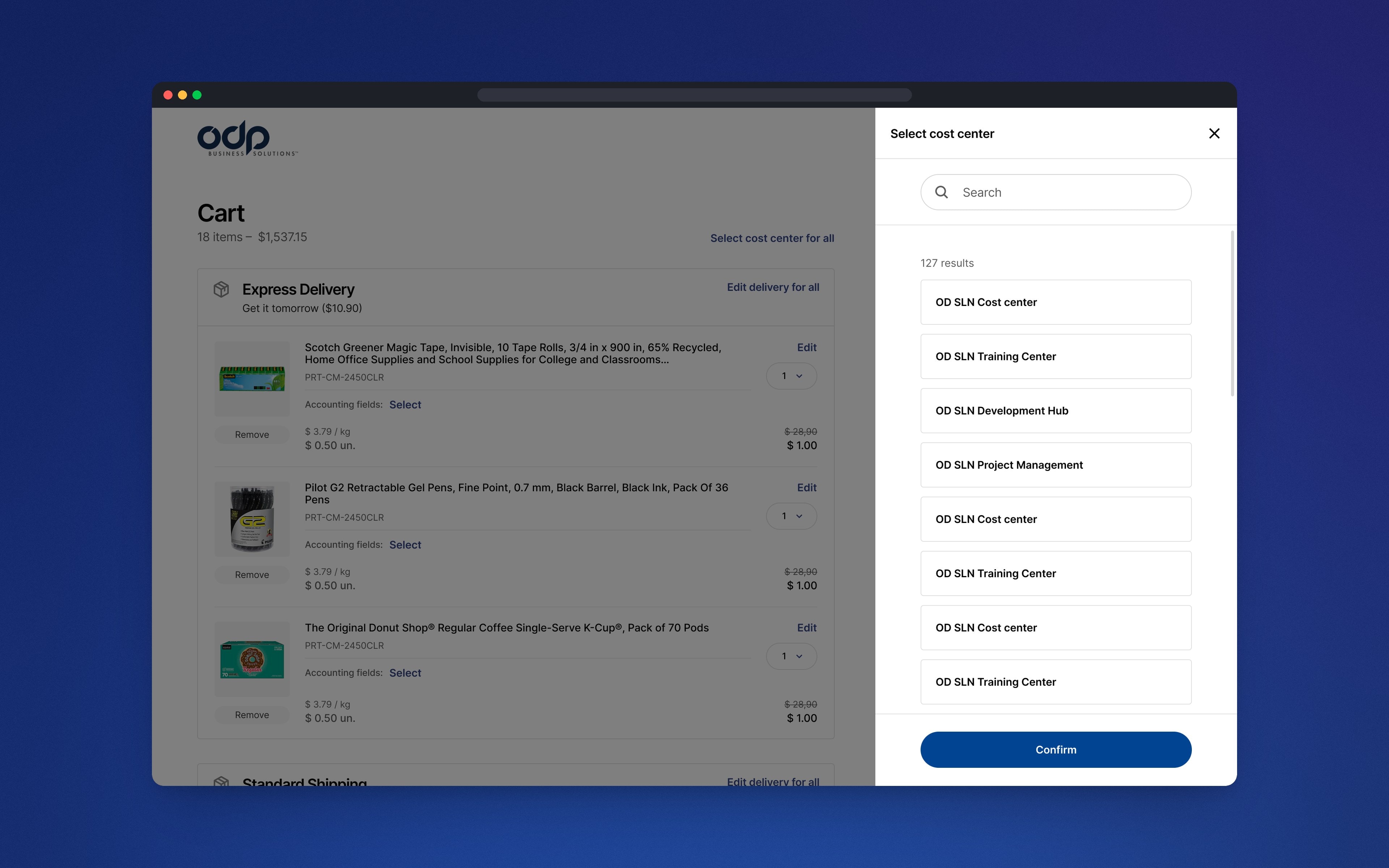Open quantity dropdown for Donut Shop Coffee
The width and height of the screenshot is (1389, 868).
point(791,656)
